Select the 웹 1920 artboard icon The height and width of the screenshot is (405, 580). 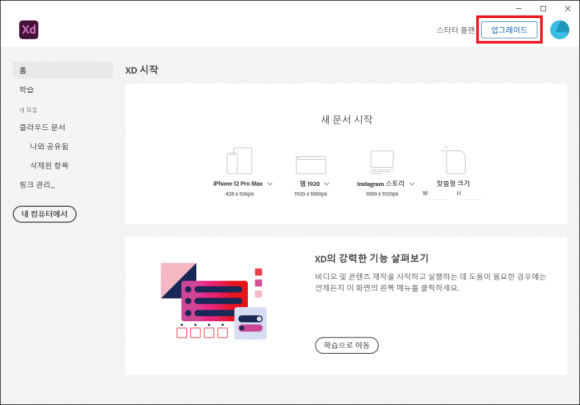[x=311, y=165]
